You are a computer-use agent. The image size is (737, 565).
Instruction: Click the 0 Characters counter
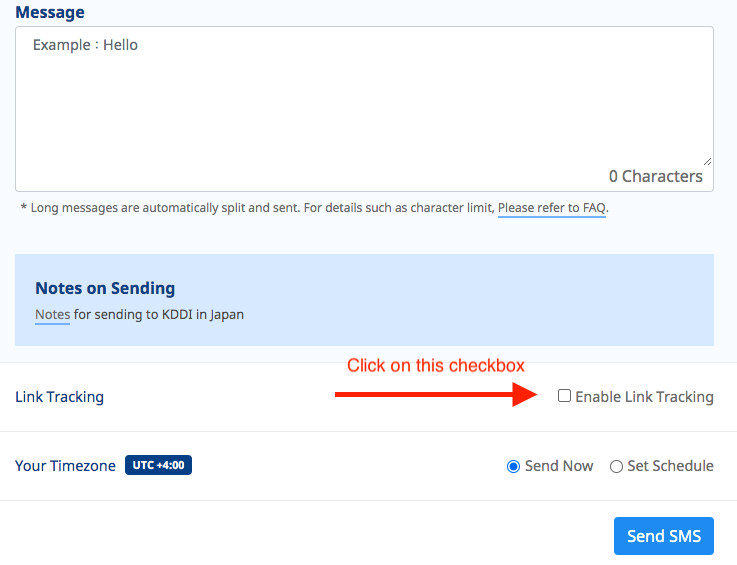coord(656,176)
